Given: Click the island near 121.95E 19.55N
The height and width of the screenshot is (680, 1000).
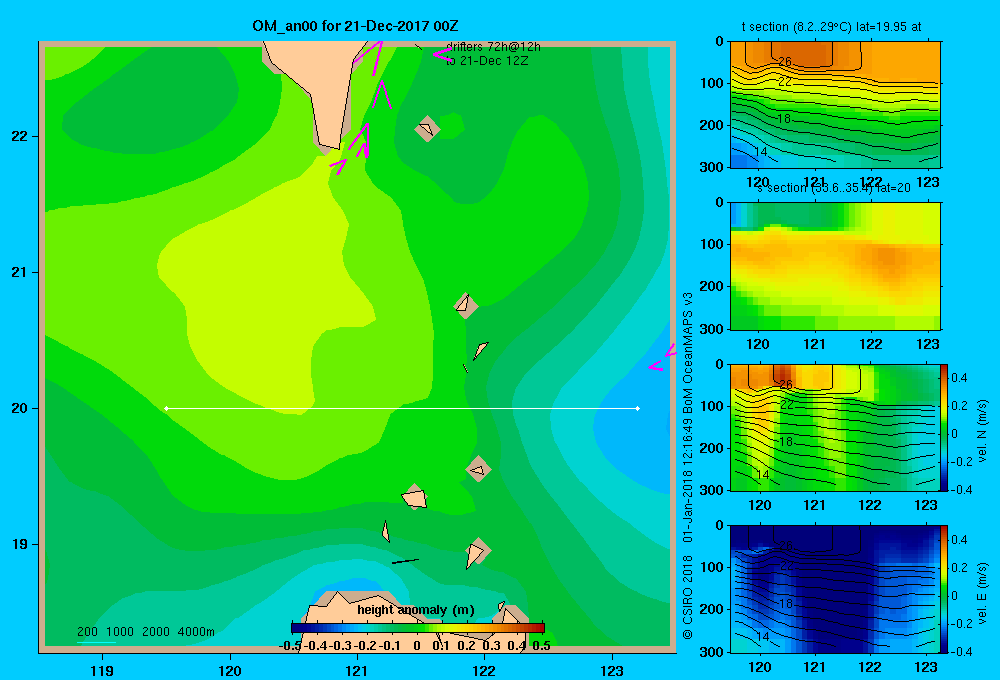Looking at the screenshot, I should click(478, 469).
